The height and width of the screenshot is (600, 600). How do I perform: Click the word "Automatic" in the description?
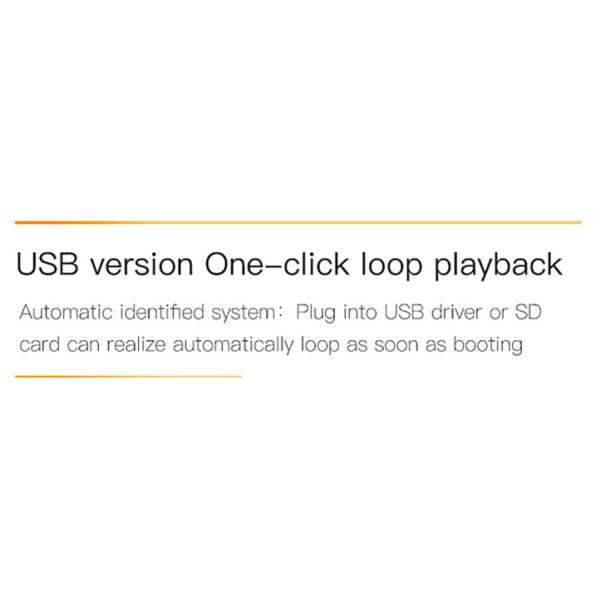pos(66,312)
